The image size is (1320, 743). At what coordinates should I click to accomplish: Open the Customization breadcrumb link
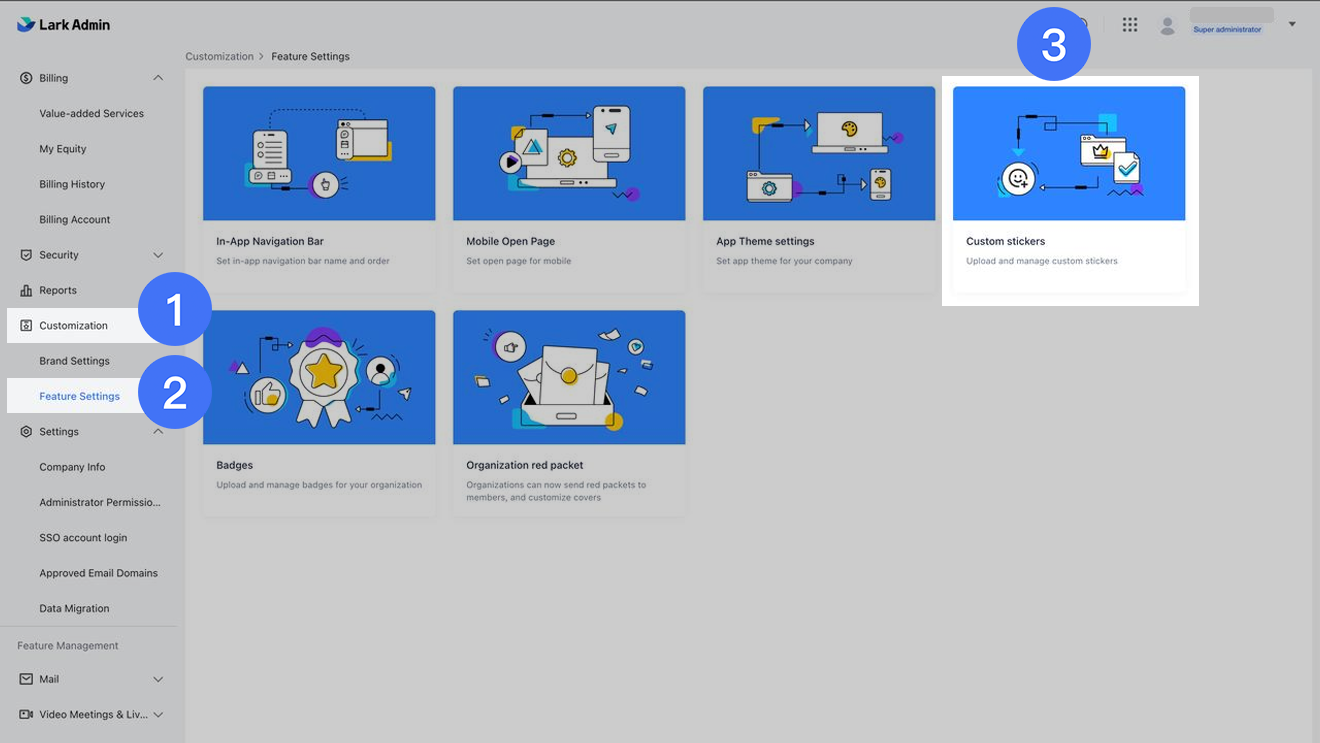pos(219,56)
